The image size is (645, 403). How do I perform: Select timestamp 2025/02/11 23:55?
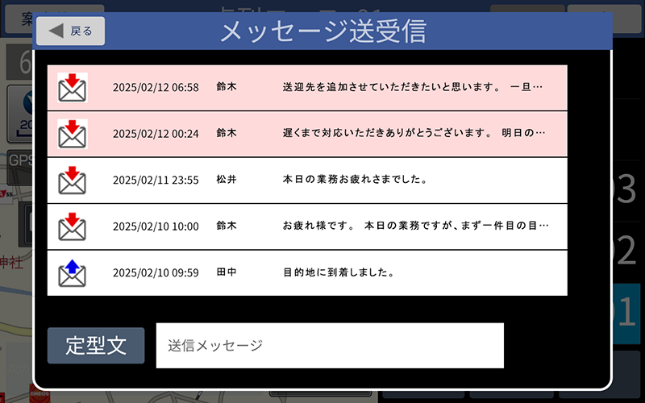pyautogui.click(x=155, y=180)
